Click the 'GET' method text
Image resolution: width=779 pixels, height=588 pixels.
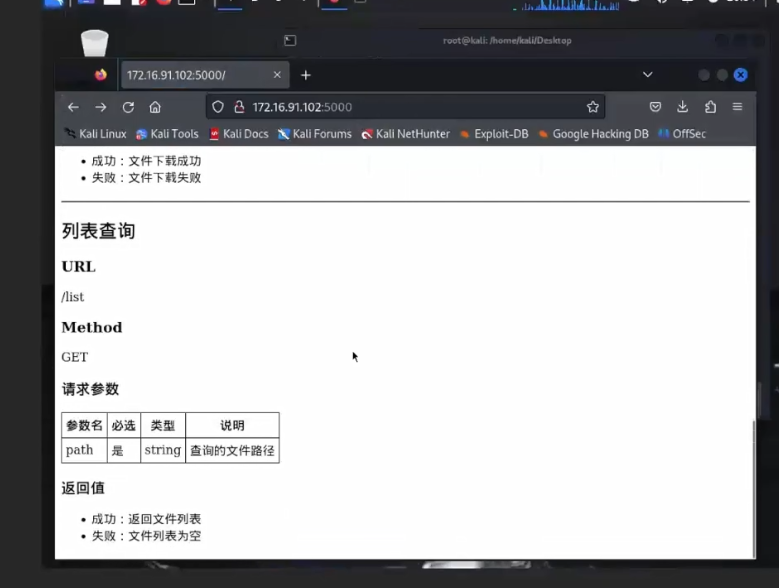point(75,357)
